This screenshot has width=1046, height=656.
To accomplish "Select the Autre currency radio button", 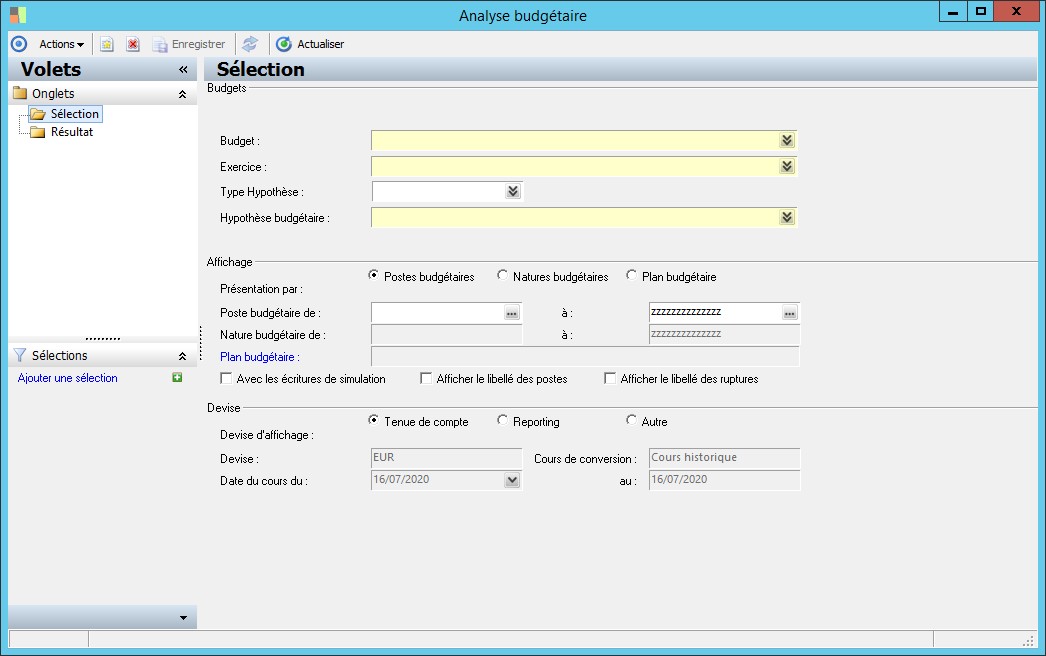I will click(631, 420).
